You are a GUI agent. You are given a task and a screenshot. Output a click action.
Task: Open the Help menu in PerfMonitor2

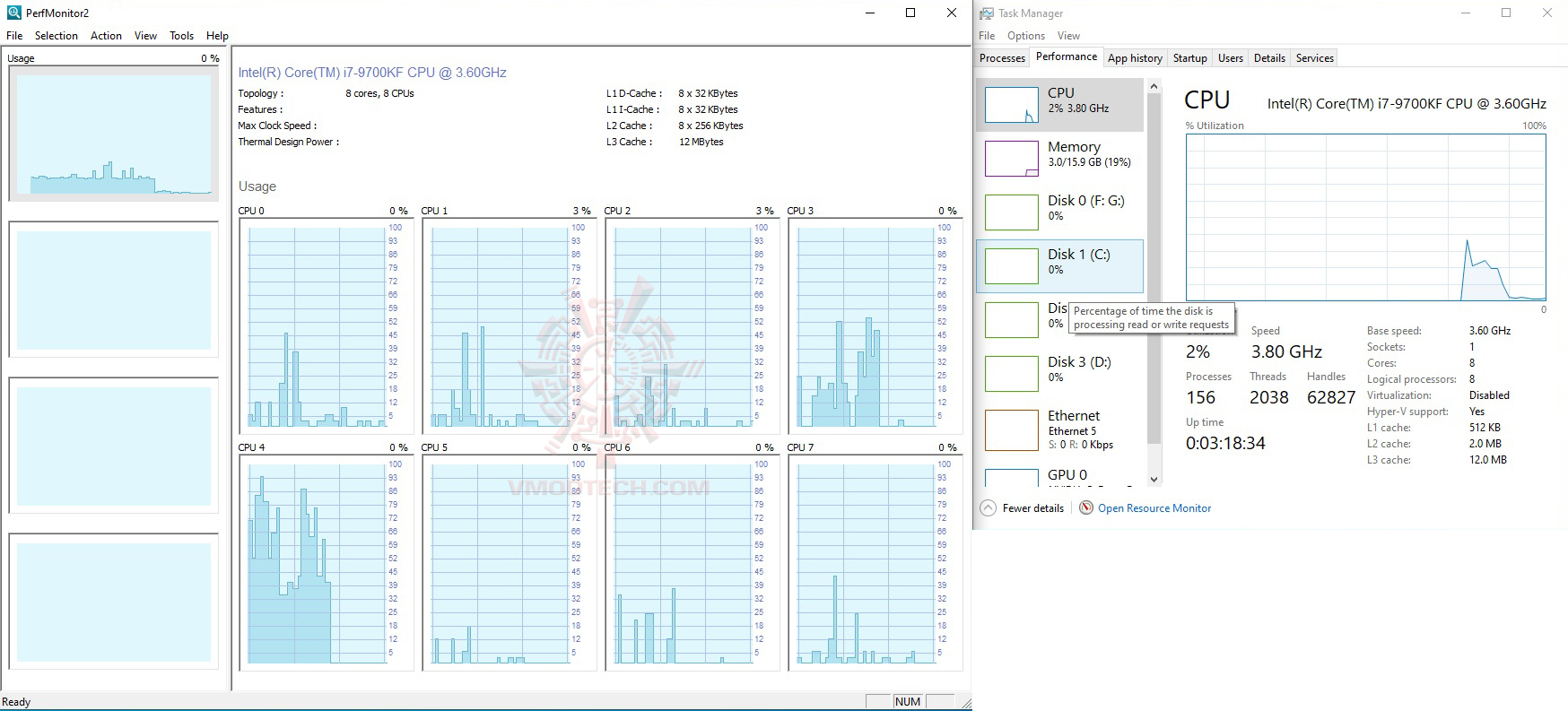pyautogui.click(x=217, y=36)
